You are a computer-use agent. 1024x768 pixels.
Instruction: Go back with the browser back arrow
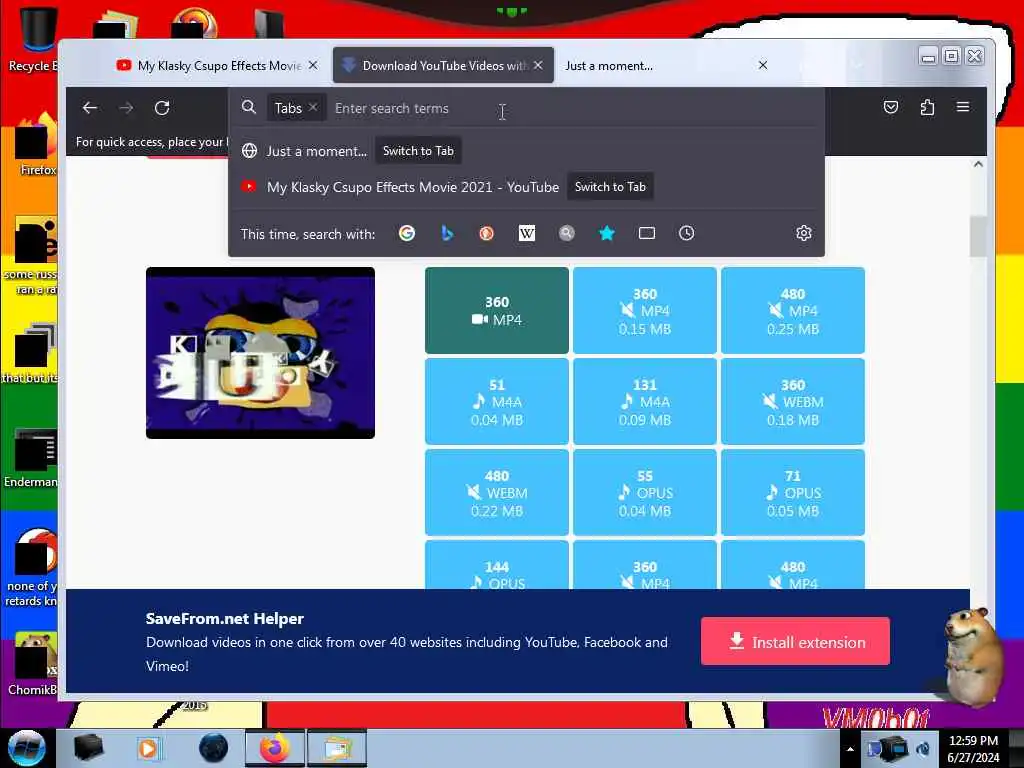click(90, 108)
